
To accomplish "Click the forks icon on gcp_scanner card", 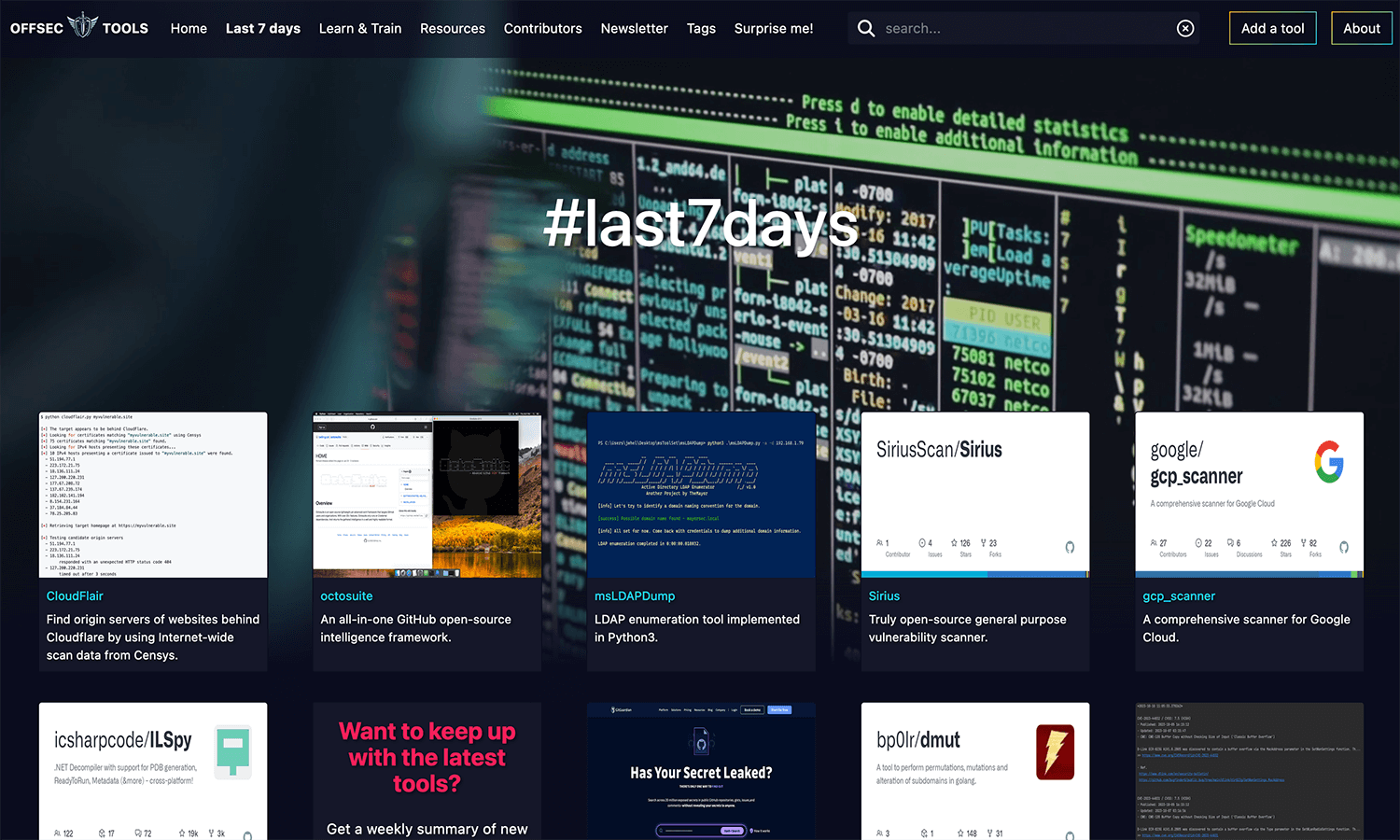I will (1303, 542).
